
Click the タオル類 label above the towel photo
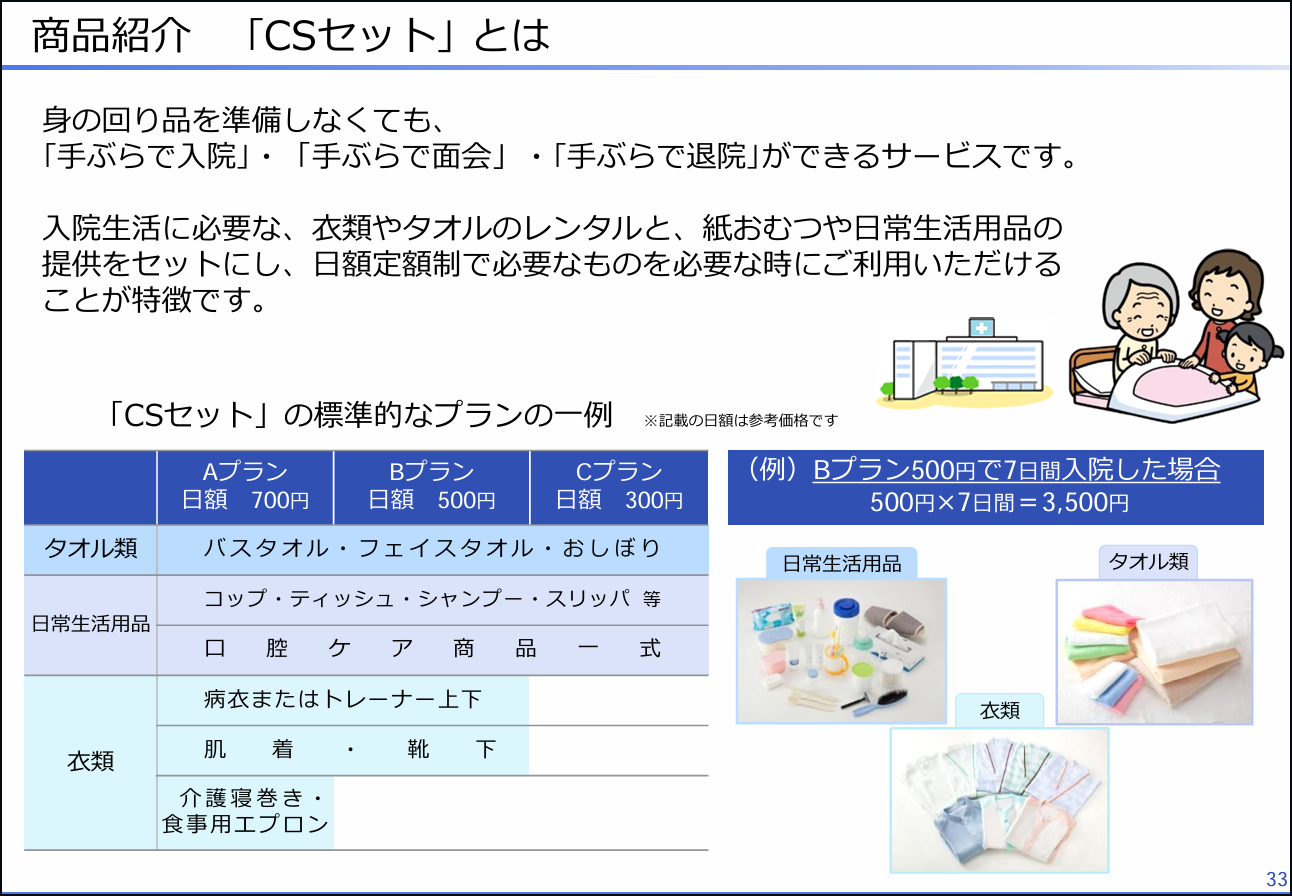pyautogui.click(x=1148, y=562)
